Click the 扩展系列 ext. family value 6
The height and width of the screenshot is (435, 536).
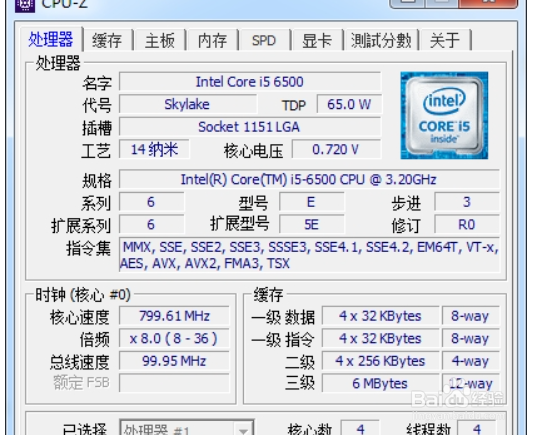[151, 225]
